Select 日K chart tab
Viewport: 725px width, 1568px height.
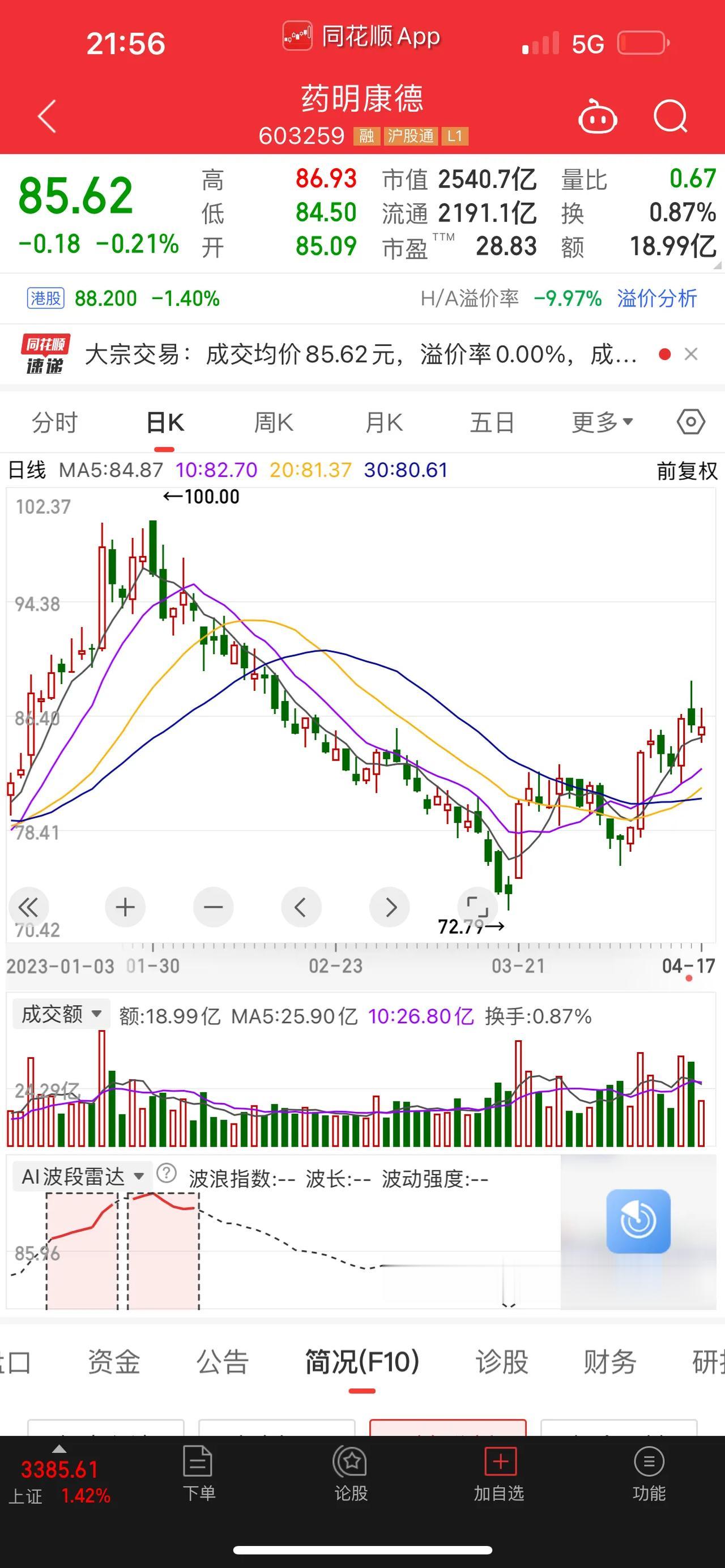pyautogui.click(x=165, y=422)
